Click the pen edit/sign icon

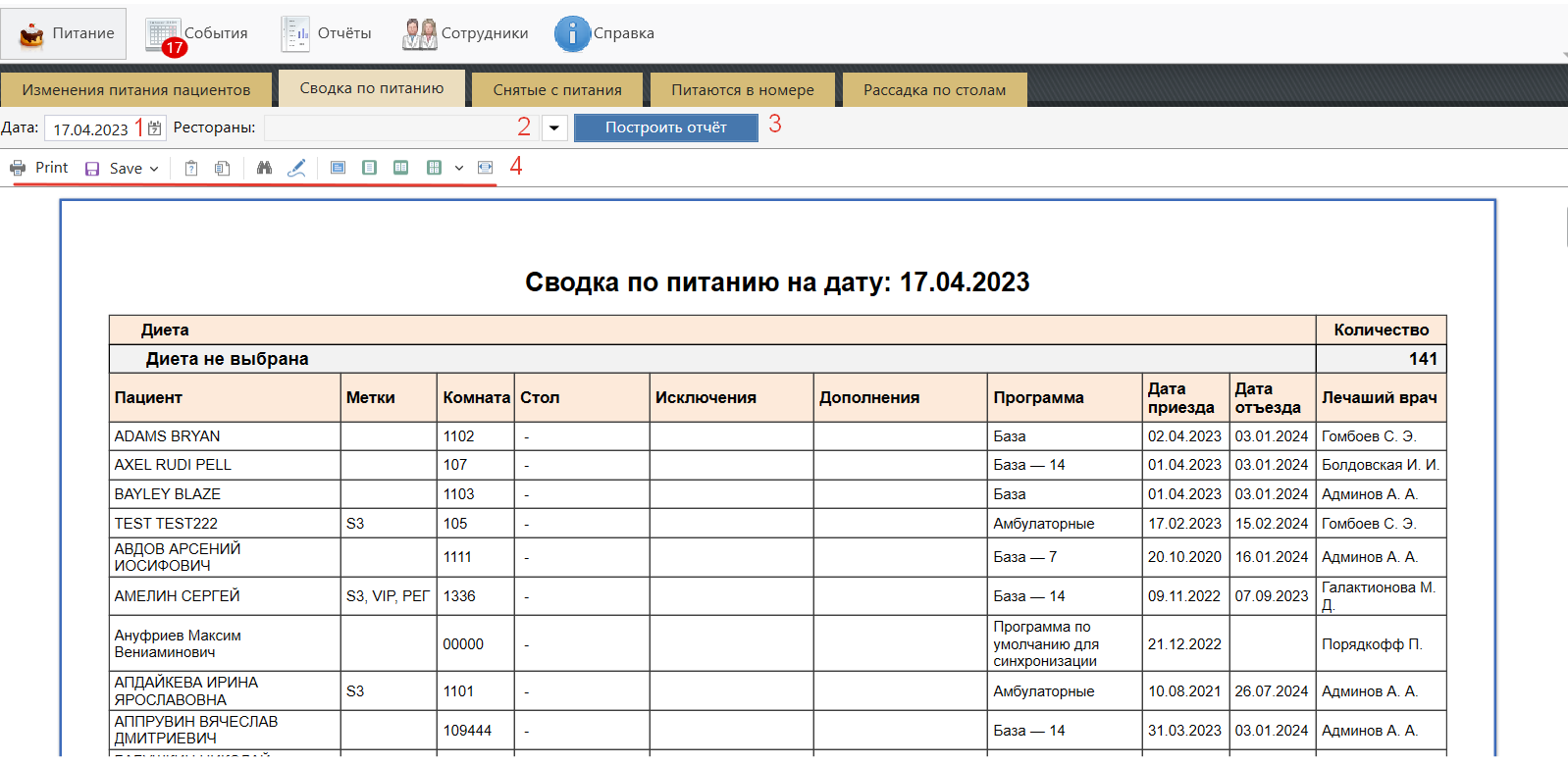point(296,168)
